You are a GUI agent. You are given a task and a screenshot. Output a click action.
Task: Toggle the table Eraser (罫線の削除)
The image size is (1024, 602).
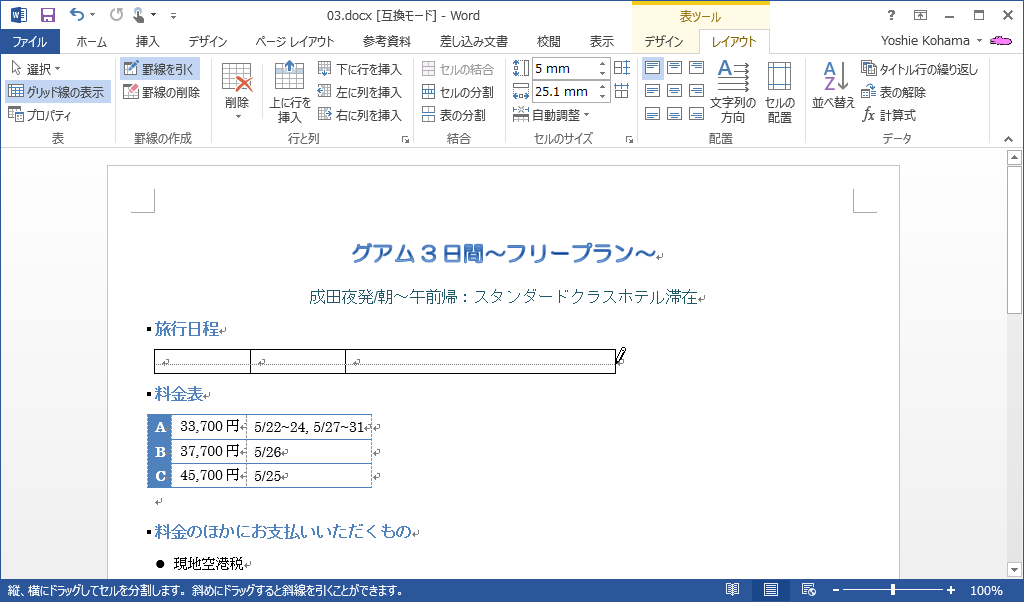click(161, 92)
